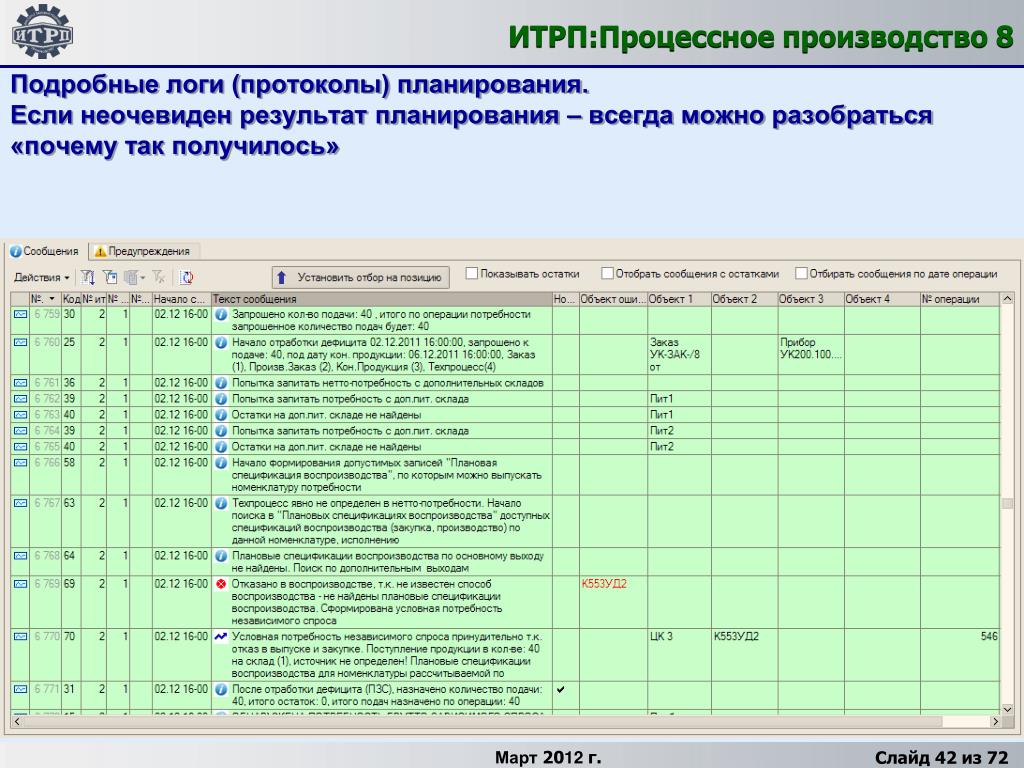Click the horizontal scrollbar track
Viewport: 1024px width, 768px height.
pyautogui.click(x=506, y=722)
